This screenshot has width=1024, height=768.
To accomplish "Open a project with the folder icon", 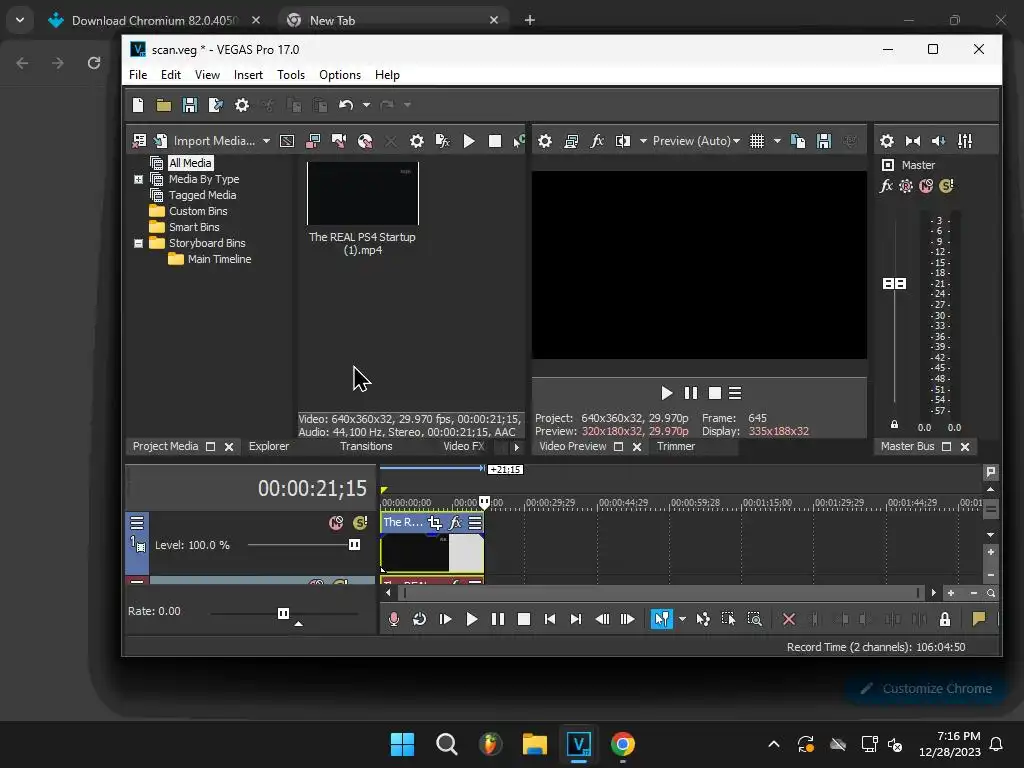I will [x=163, y=105].
